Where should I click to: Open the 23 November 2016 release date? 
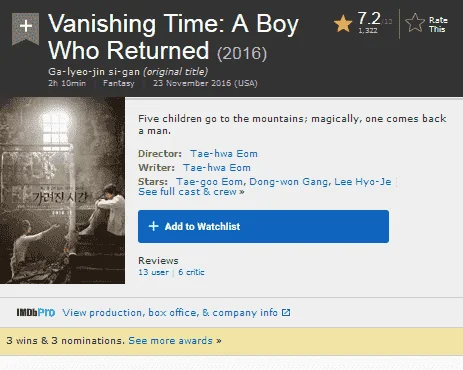(205, 83)
